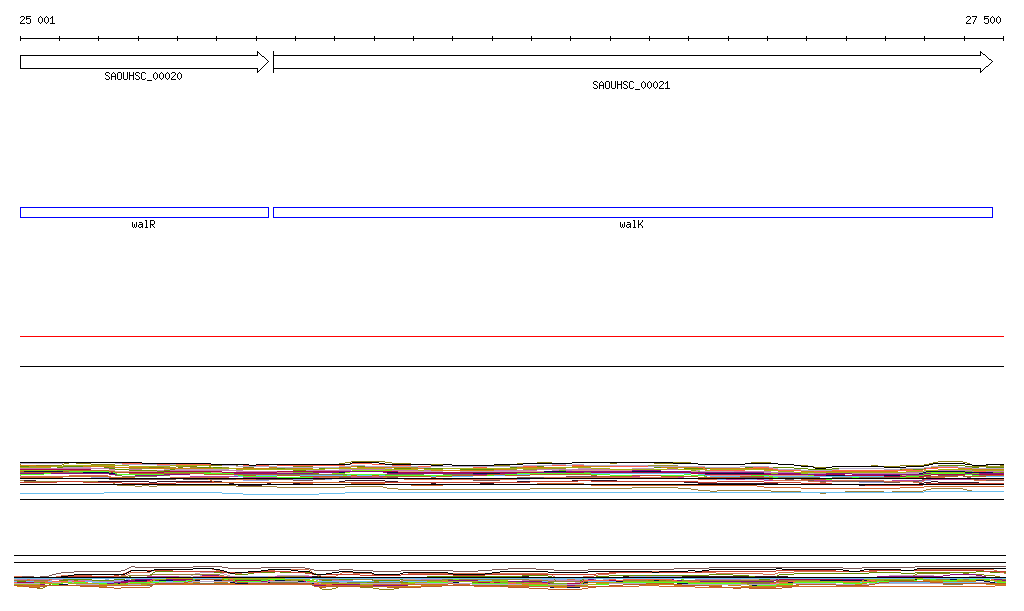Click the upper multicolored expression plot
The height and width of the screenshot is (611, 1024).
[512, 474]
